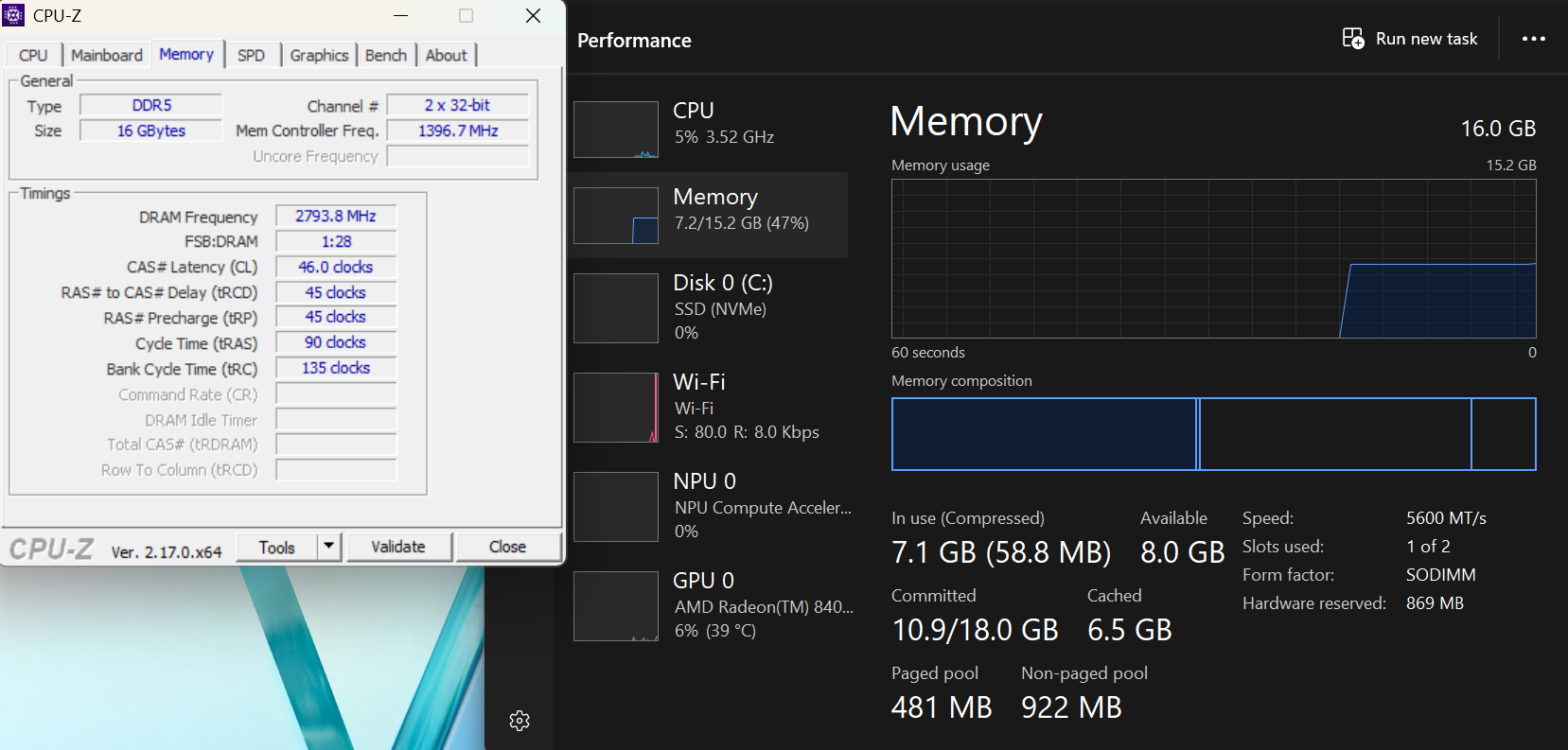Viewport: 1568px width, 750px height.
Task: Select the CPU usage graph thumbnail
Action: (616, 130)
